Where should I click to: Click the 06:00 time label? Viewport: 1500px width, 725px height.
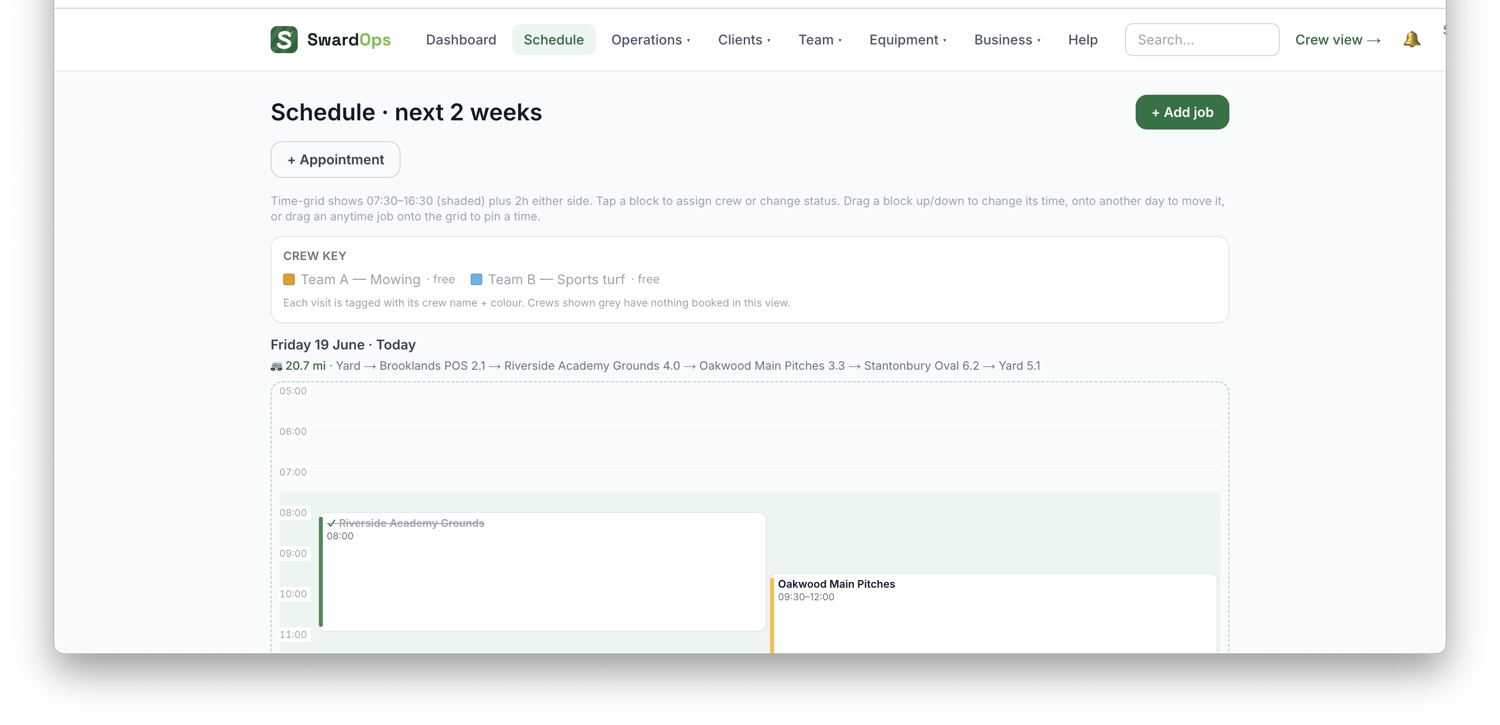tap(293, 432)
